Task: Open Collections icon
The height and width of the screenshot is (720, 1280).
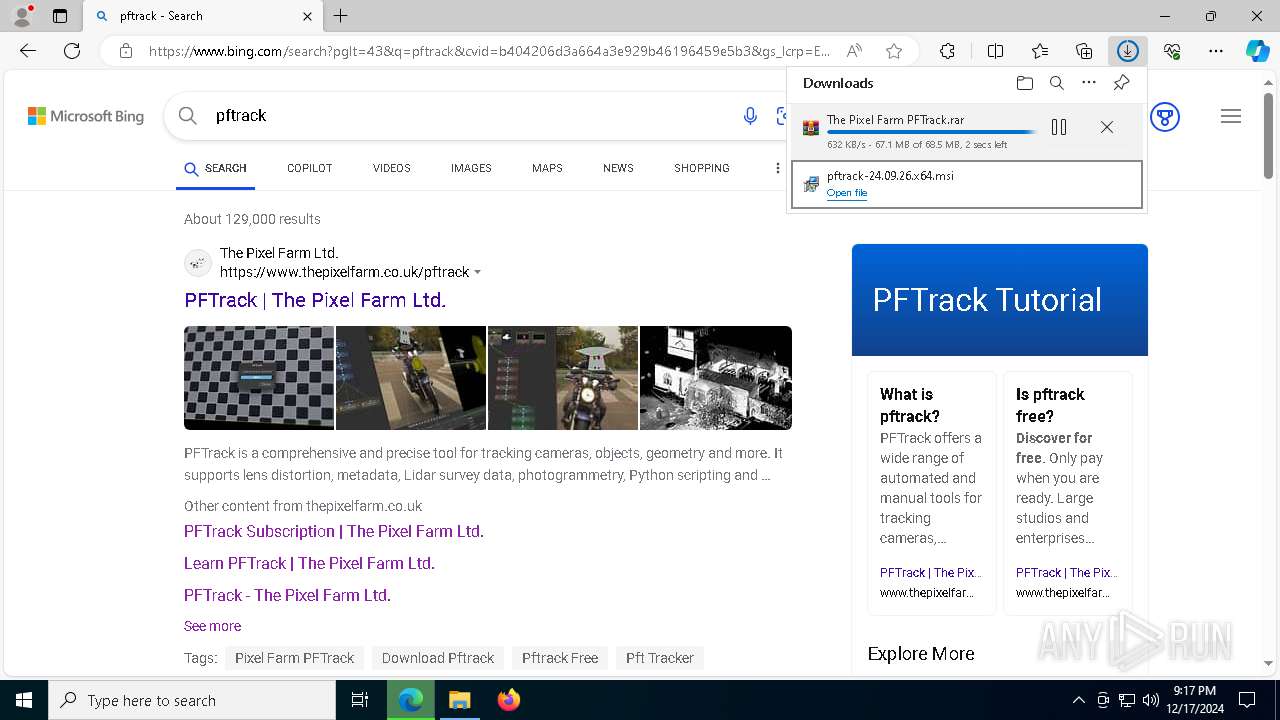Action: point(1084,51)
